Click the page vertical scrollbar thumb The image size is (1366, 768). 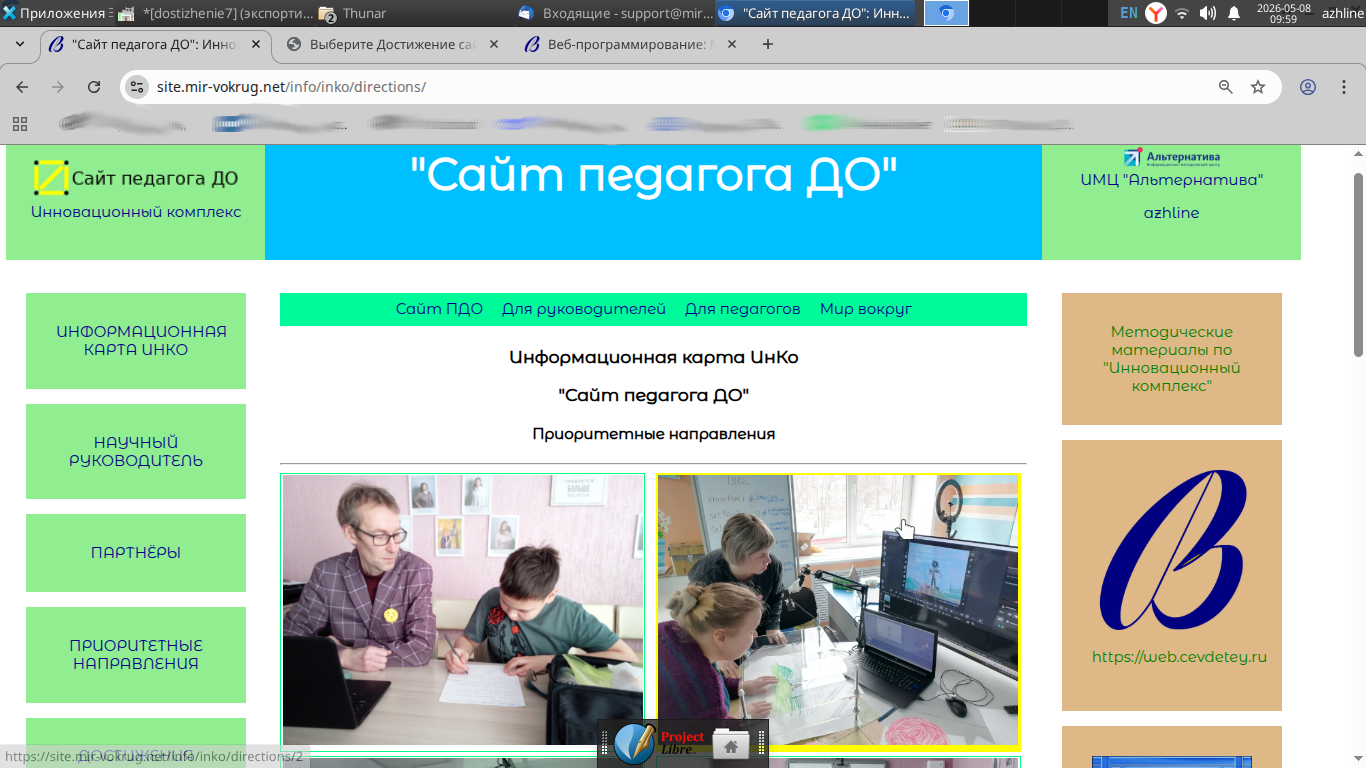point(1358,264)
